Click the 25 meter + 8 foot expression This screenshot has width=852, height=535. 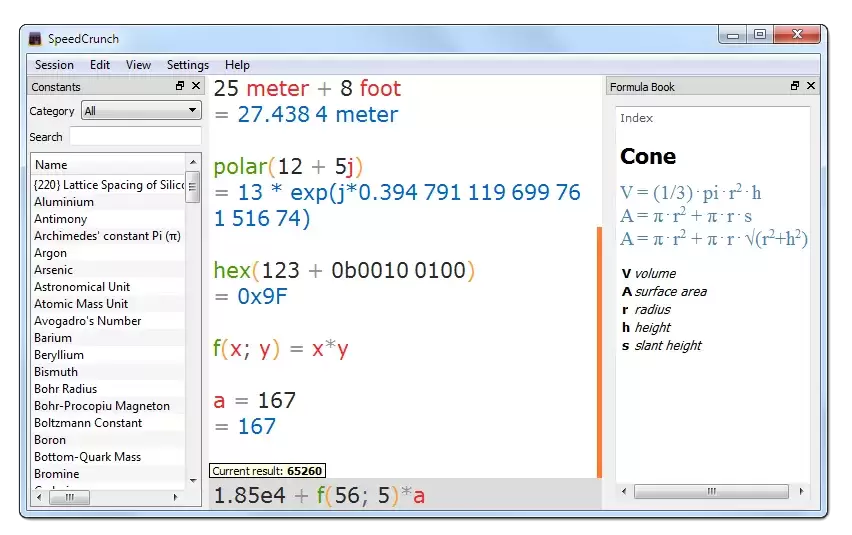[x=307, y=89]
